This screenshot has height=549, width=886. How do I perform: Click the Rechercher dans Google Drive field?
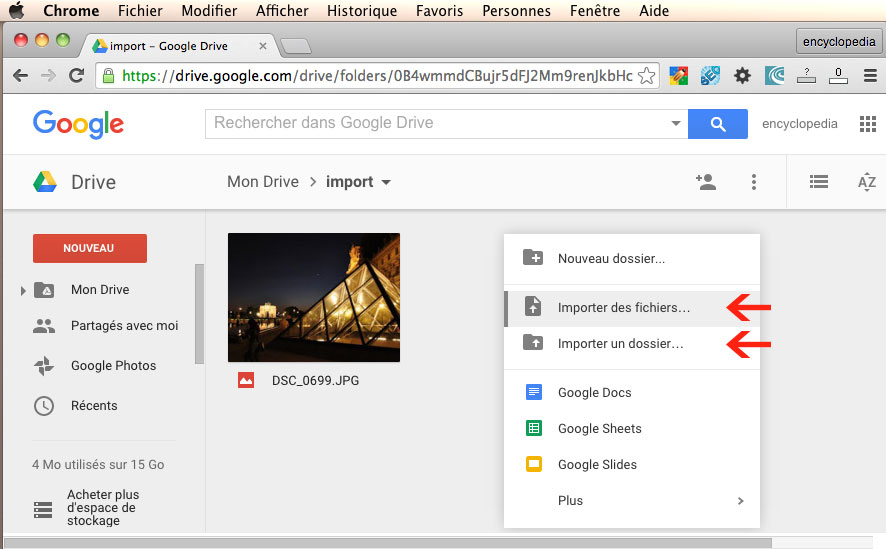pyautogui.click(x=435, y=124)
